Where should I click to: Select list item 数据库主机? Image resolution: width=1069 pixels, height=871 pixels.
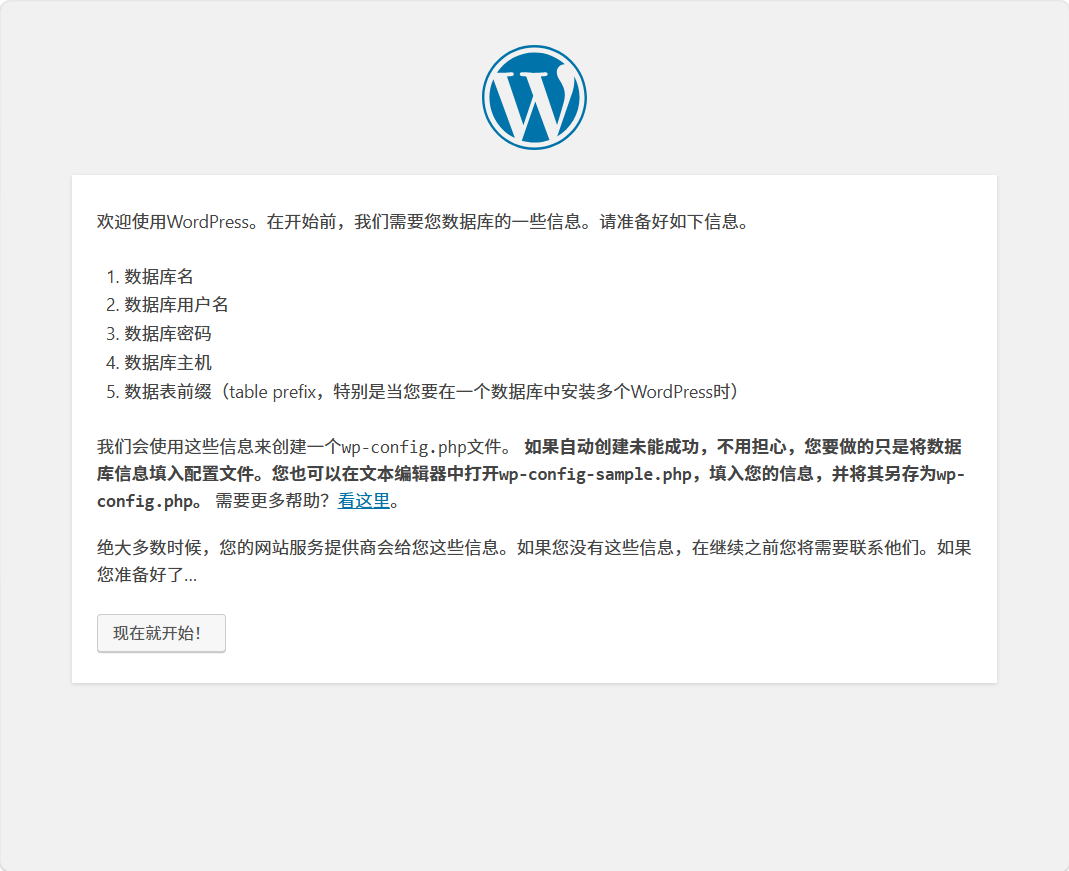[168, 363]
